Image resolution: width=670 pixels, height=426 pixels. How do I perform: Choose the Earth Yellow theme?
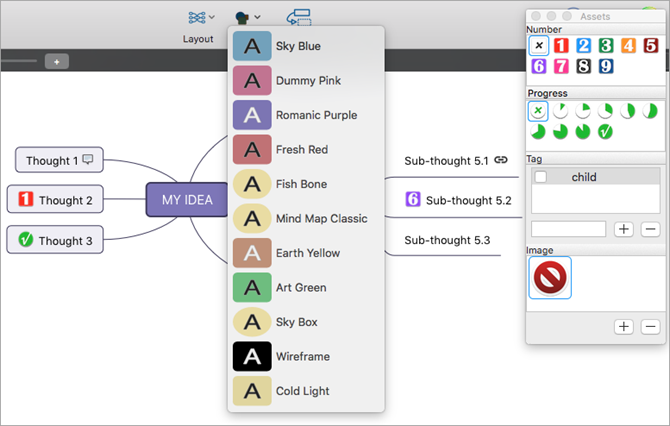[306, 253]
